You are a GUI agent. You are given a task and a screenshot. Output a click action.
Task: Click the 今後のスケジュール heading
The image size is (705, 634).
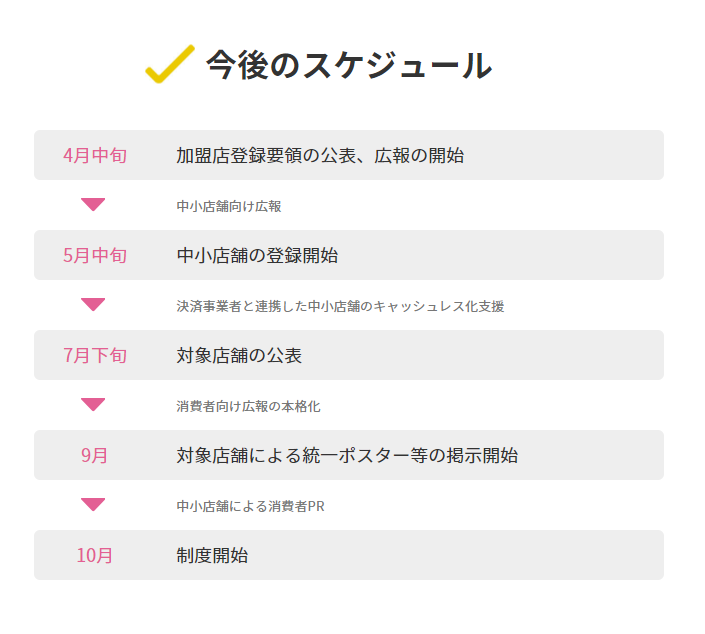348,65
